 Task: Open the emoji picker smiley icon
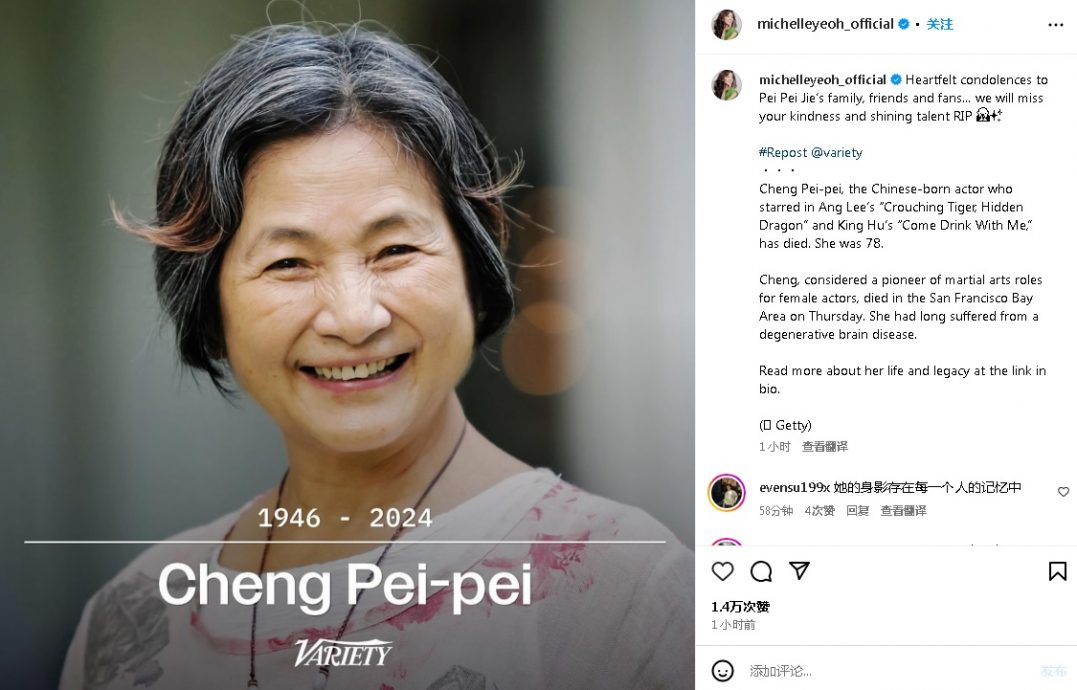(x=723, y=671)
